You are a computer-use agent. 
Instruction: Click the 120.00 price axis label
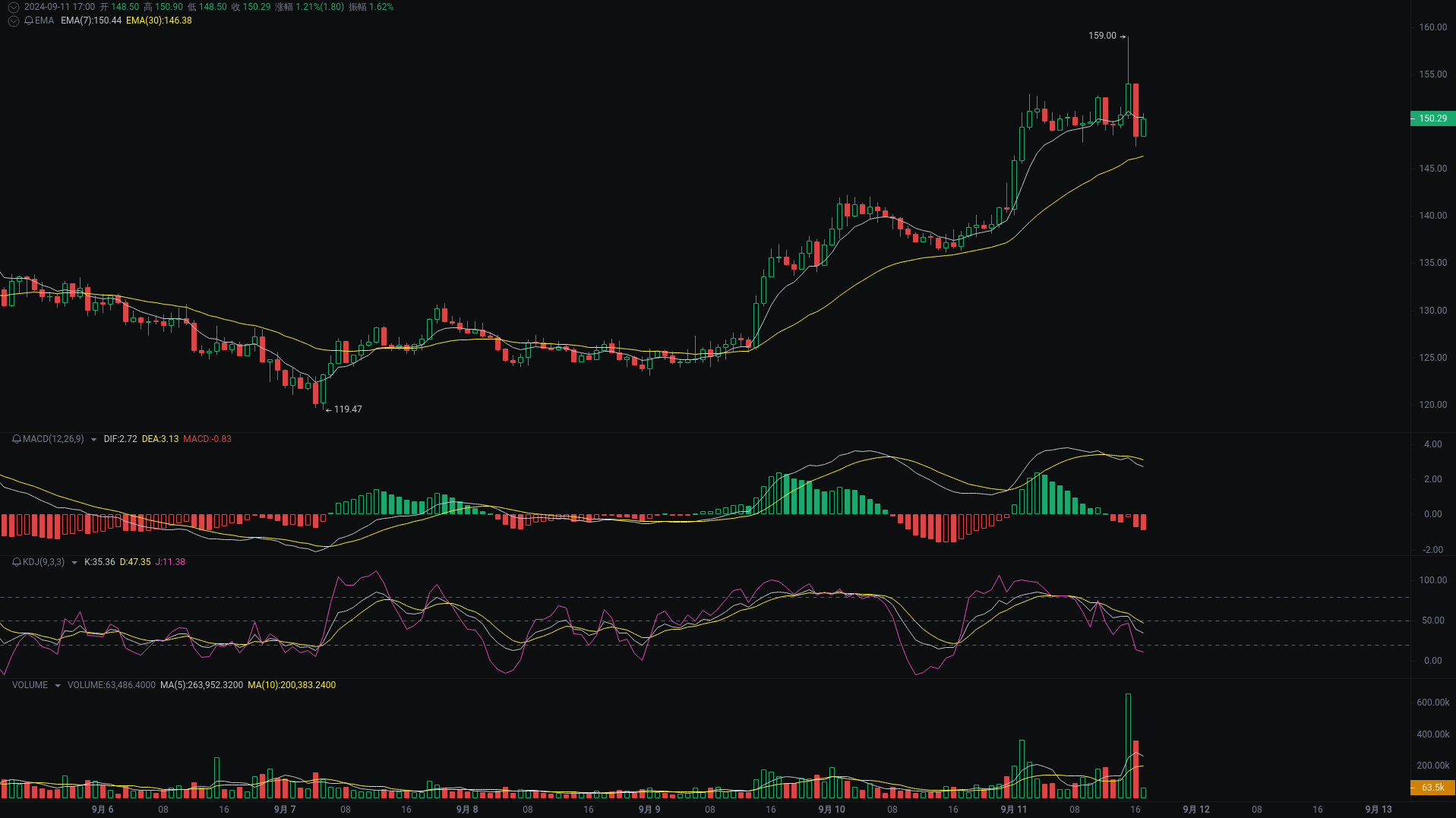click(1433, 405)
